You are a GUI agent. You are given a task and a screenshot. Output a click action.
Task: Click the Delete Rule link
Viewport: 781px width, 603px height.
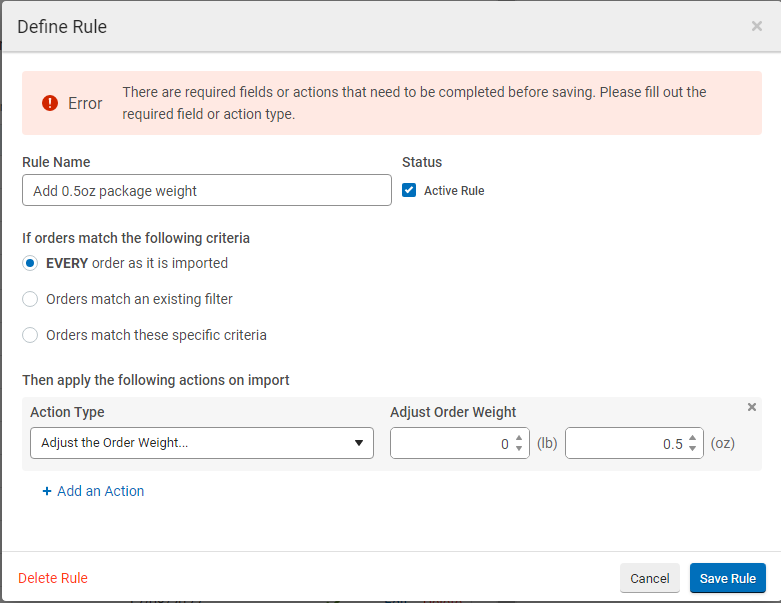[53, 578]
